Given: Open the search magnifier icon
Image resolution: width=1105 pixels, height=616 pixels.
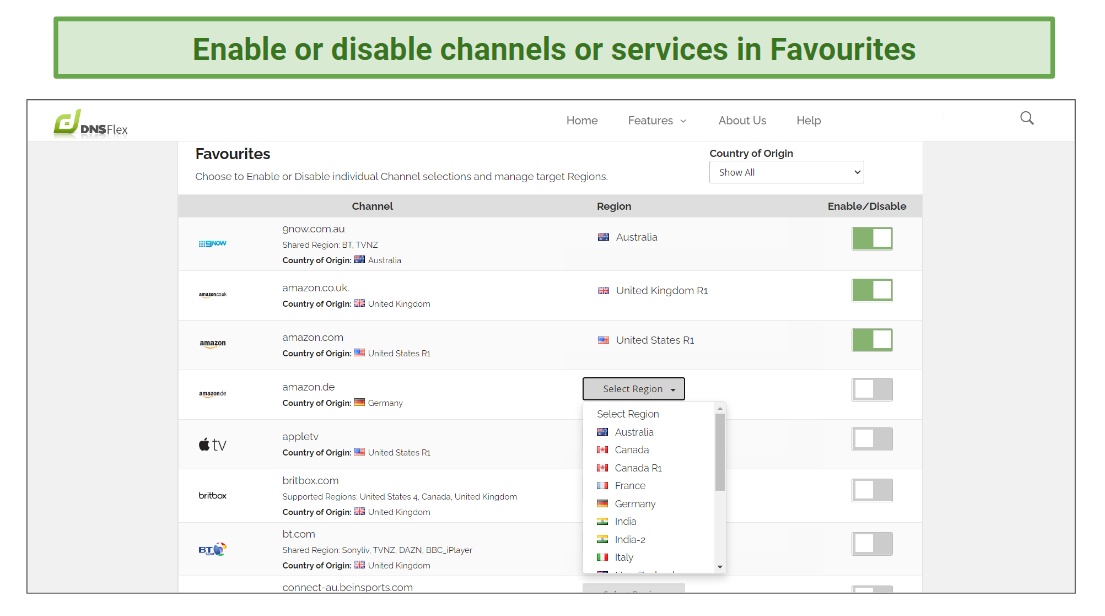Looking at the screenshot, I should pos(1027,118).
